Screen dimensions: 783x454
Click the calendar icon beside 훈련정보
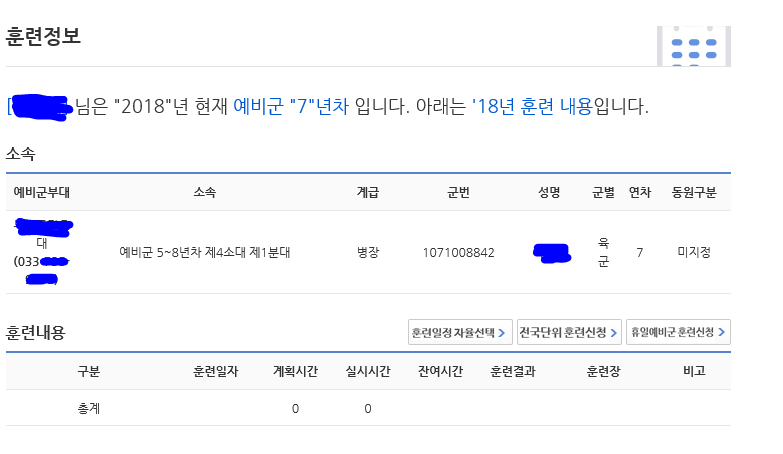click(x=694, y=46)
